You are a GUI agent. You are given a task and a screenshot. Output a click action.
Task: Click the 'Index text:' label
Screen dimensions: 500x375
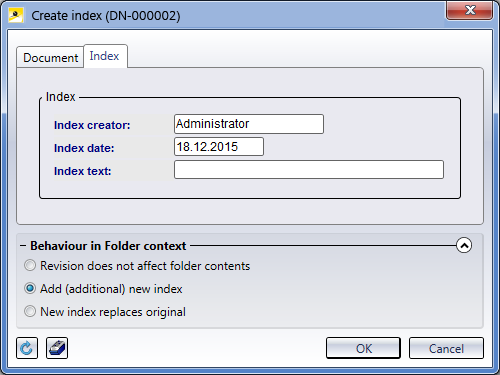83,171
